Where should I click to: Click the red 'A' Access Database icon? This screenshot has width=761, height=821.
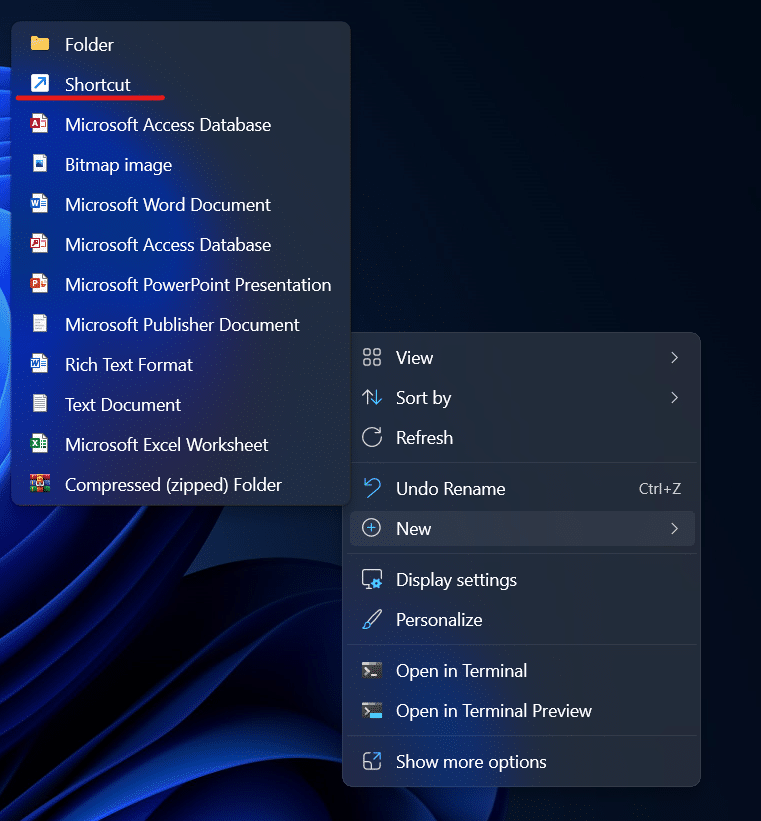click(39, 124)
